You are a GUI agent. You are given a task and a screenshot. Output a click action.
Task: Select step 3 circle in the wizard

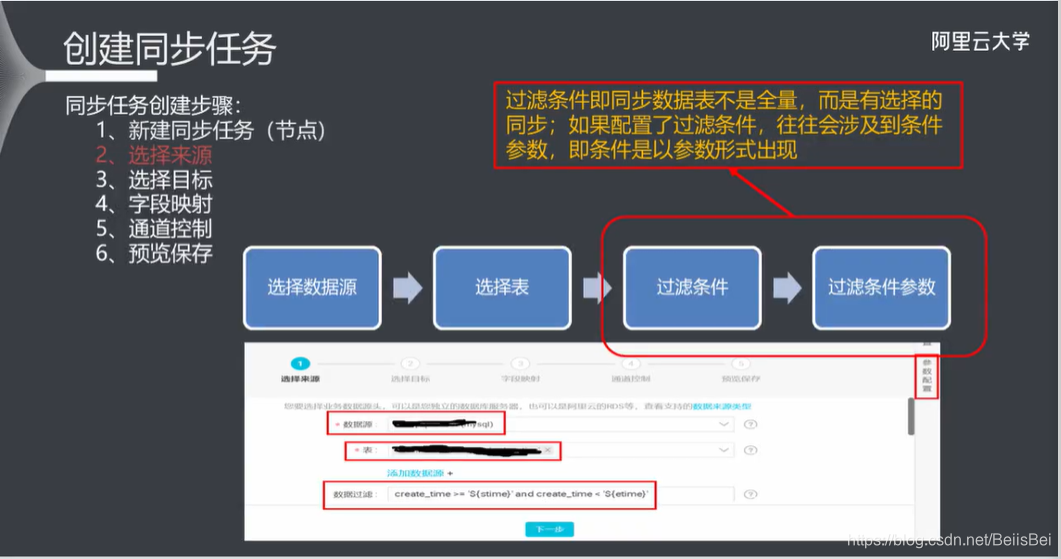520,363
